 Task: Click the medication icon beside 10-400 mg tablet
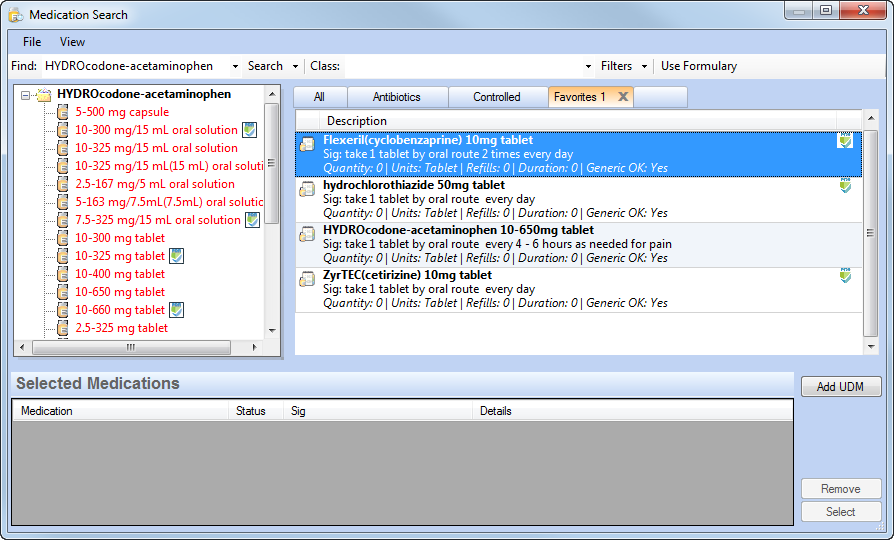tap(63, 274)
